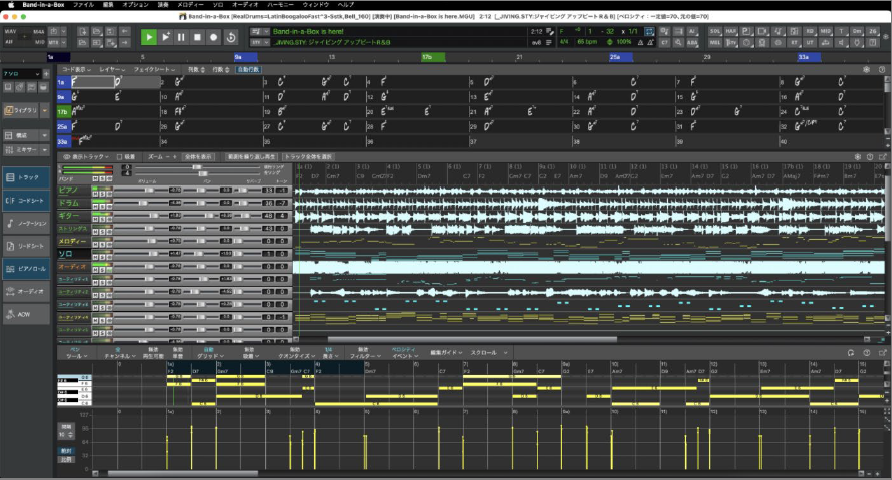
Task: Open the Chord Sheet view in sidebar
Action: [x=26, y=201]
